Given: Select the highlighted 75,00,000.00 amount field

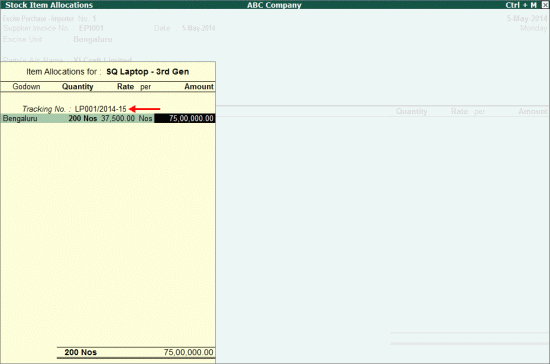Looking at the screenshot, I should 185,119.
